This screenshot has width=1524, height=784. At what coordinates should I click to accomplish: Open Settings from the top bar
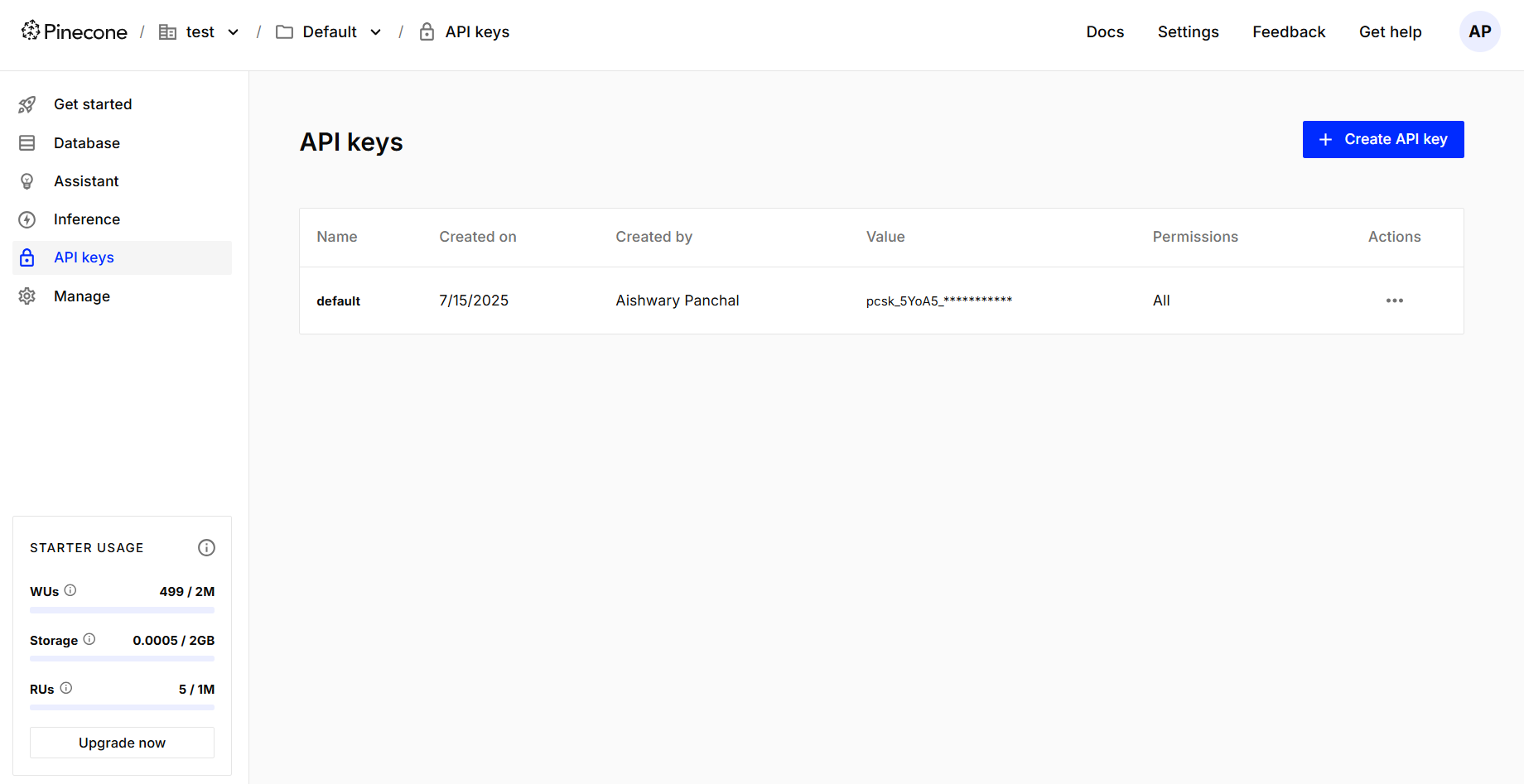tap(1188, 31)
